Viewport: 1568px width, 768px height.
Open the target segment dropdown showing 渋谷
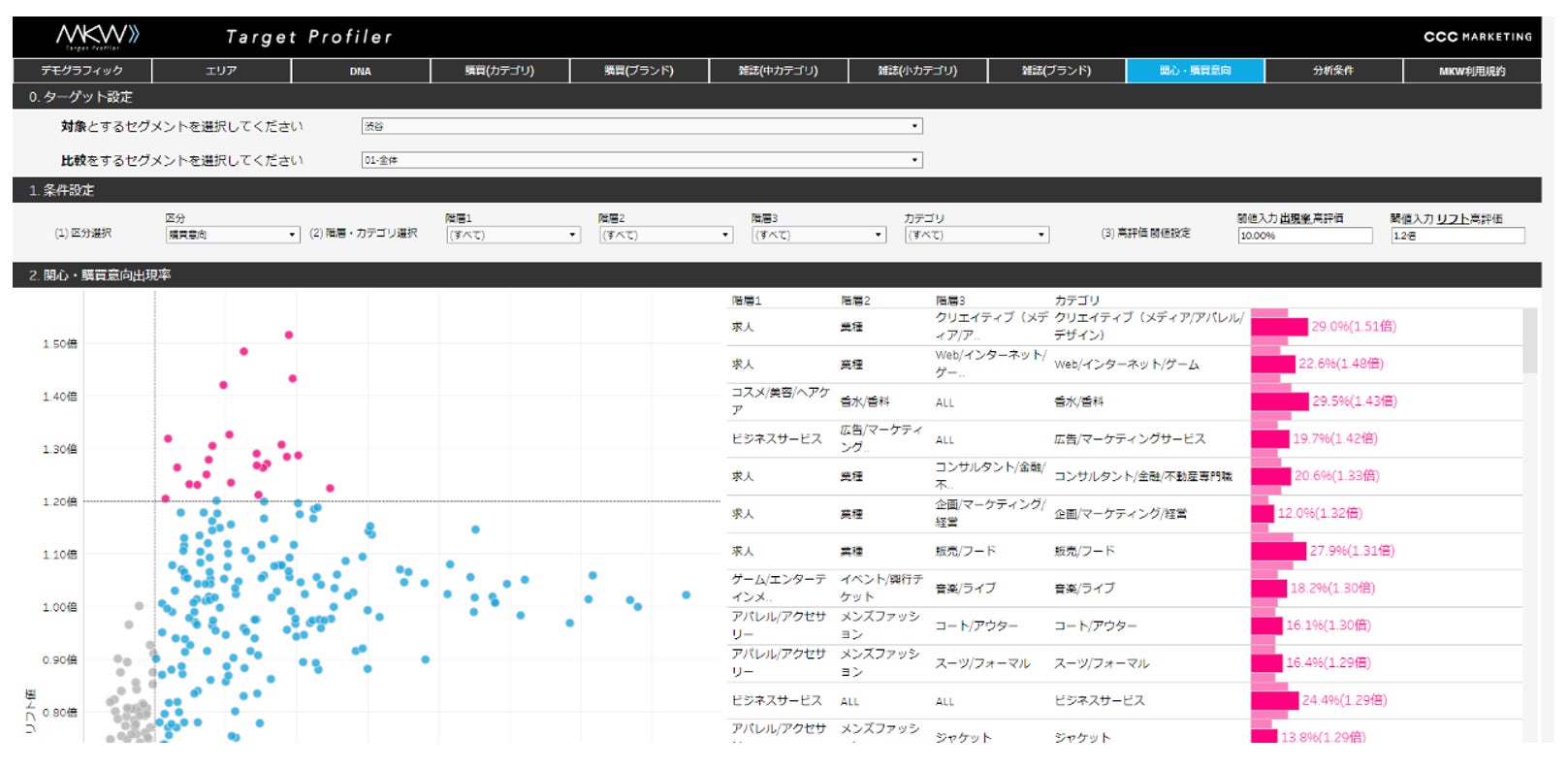tap(642, 126)
